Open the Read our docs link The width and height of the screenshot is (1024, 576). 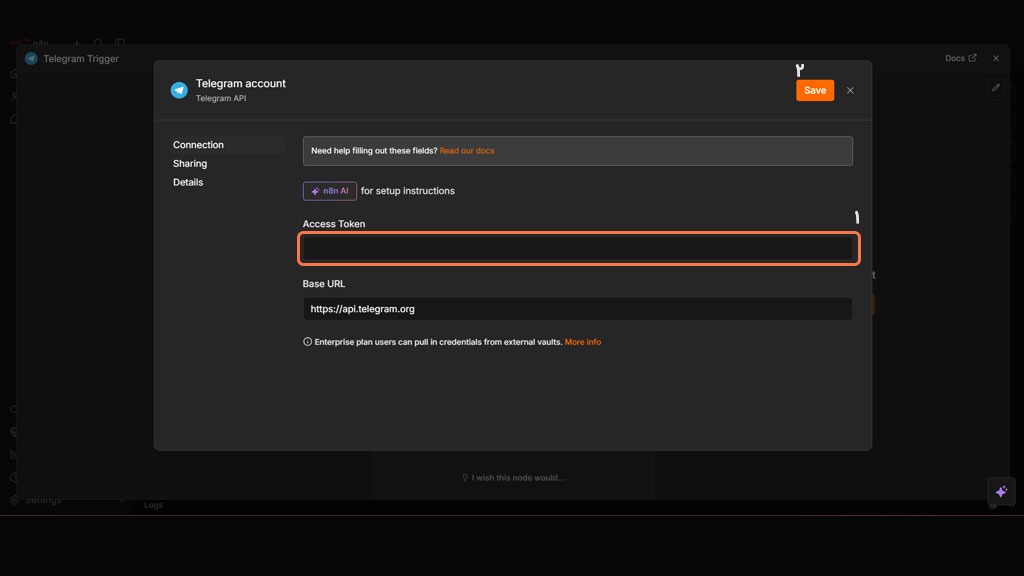pos(466,151)
